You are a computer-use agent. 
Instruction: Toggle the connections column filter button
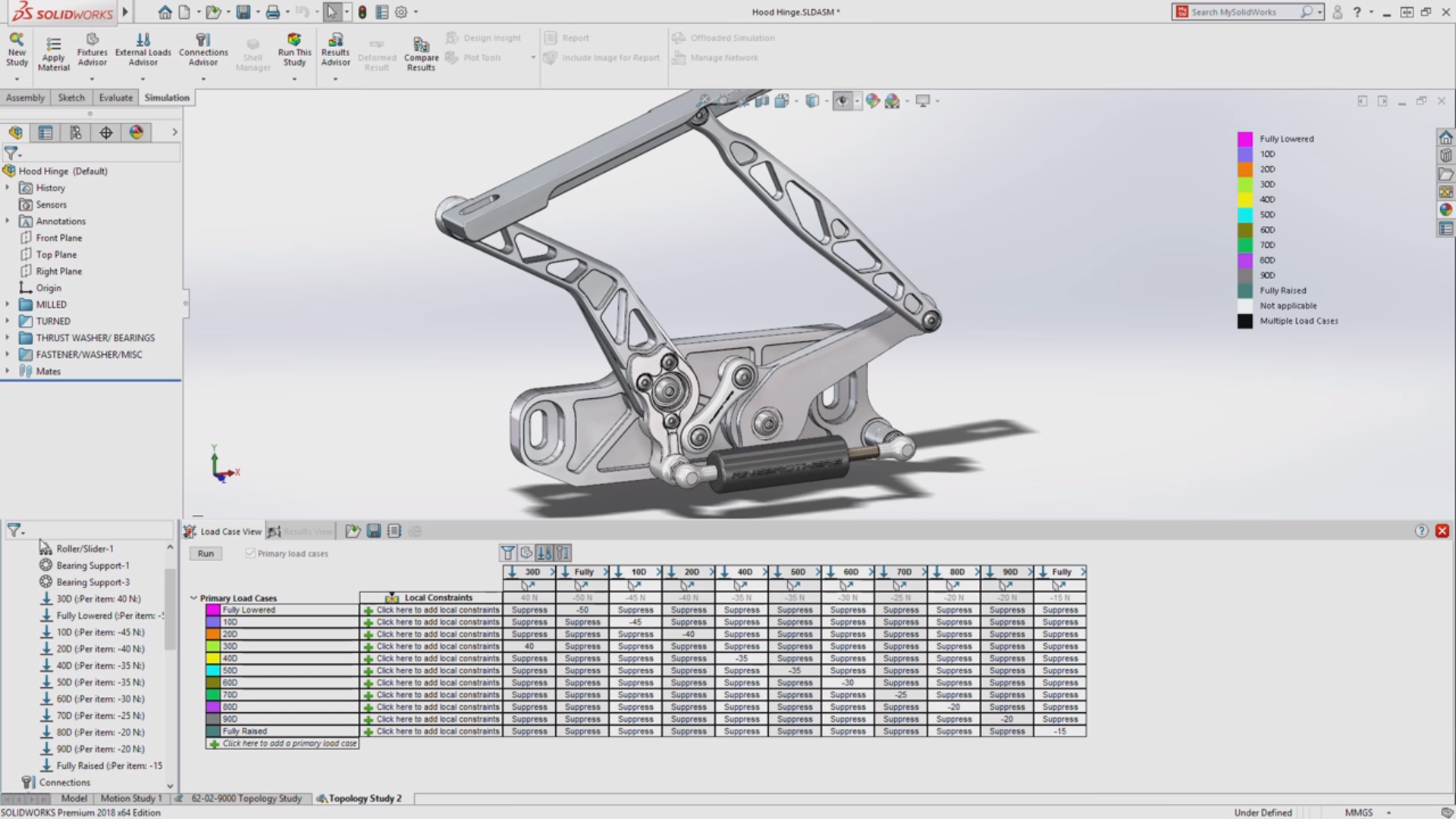click(563, 553)
